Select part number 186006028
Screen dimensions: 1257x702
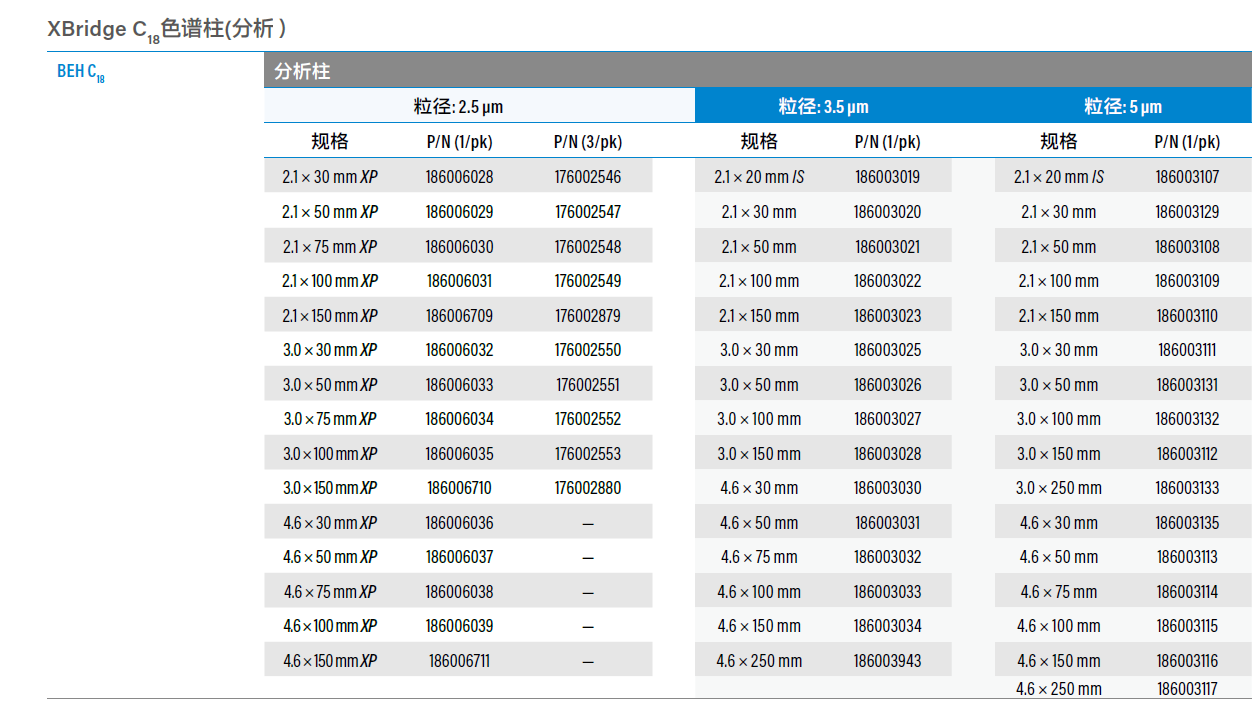tap(459, 177)
